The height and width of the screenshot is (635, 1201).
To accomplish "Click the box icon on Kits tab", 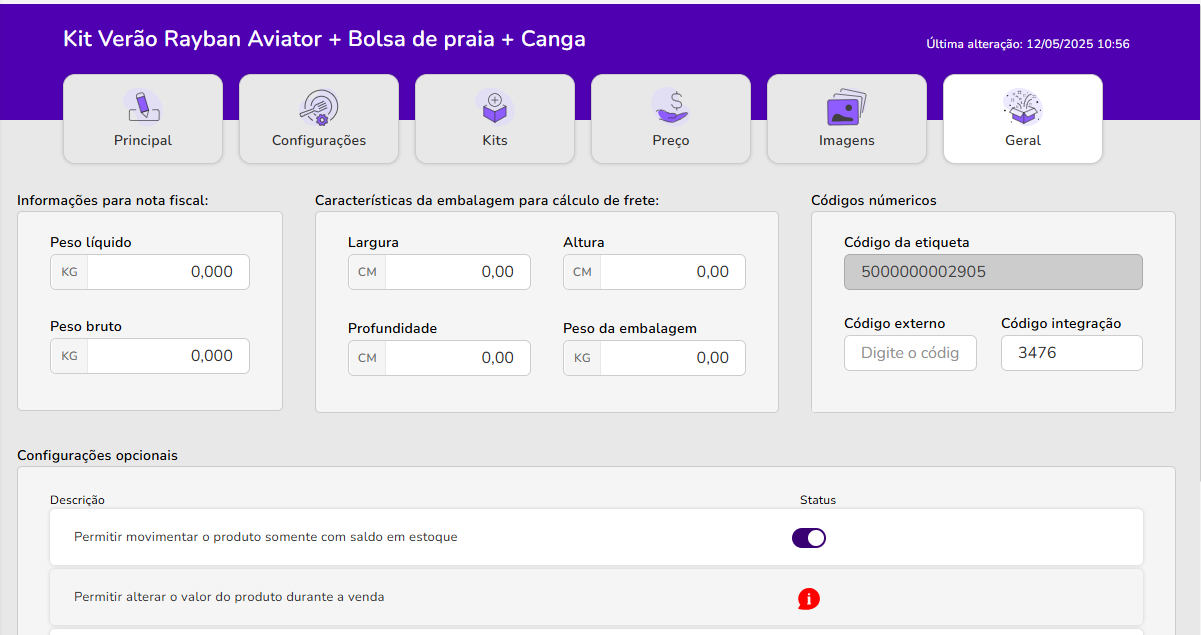I will coord(495,105).
